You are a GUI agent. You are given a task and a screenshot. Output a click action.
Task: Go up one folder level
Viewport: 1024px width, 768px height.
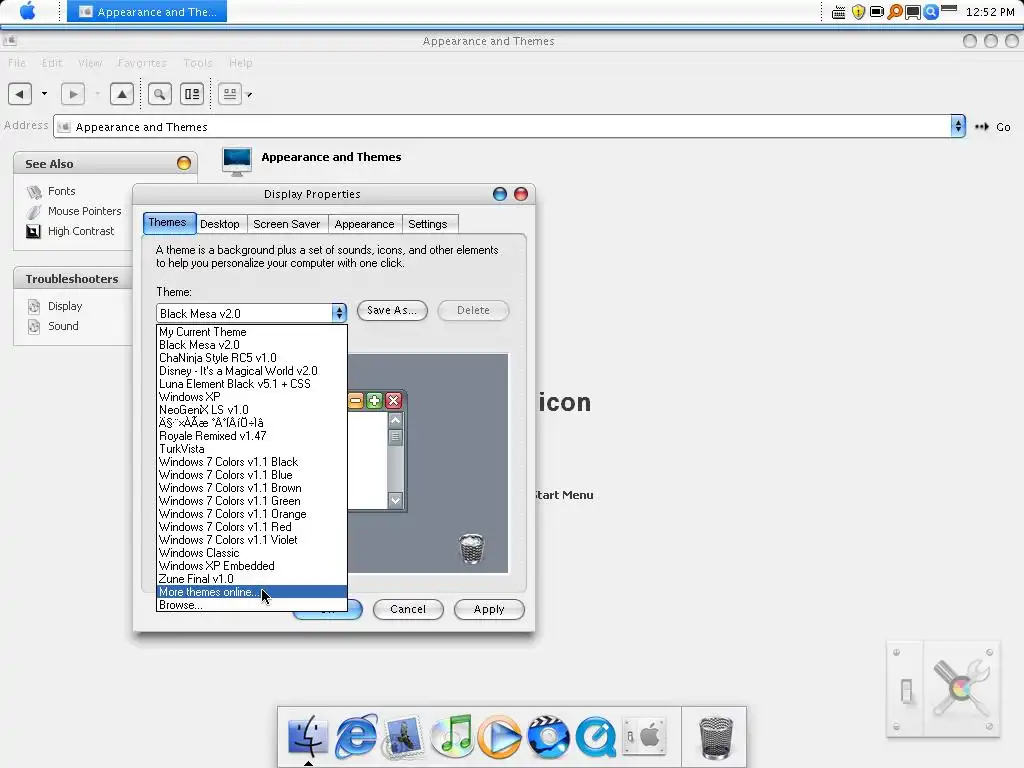tap(121, 94)
